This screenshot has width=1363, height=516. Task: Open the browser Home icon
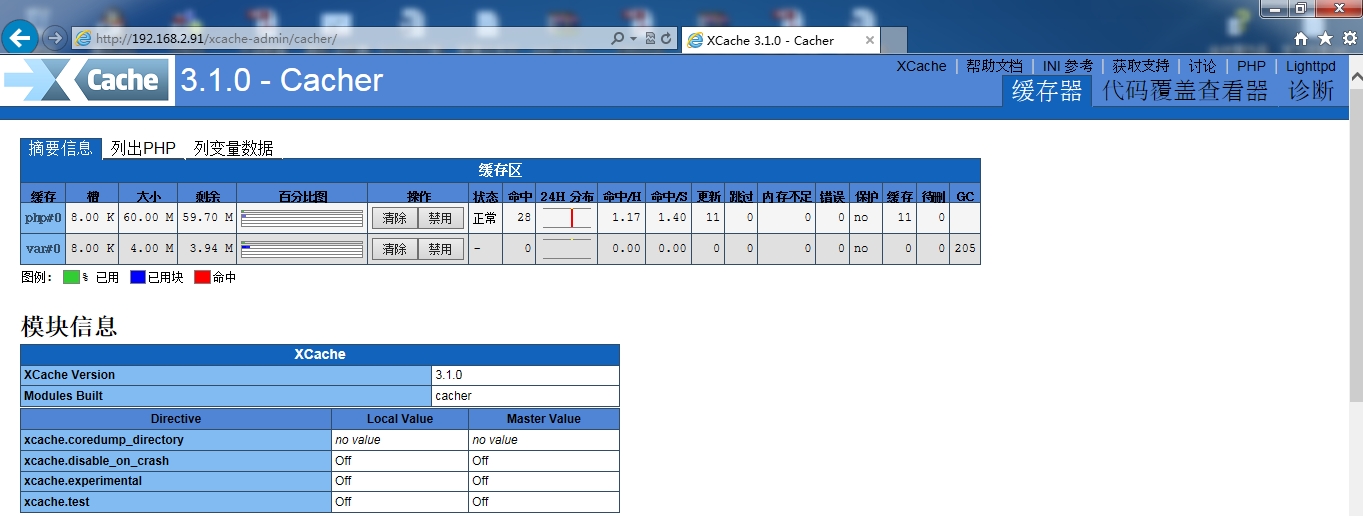[x=1301, y=38]
